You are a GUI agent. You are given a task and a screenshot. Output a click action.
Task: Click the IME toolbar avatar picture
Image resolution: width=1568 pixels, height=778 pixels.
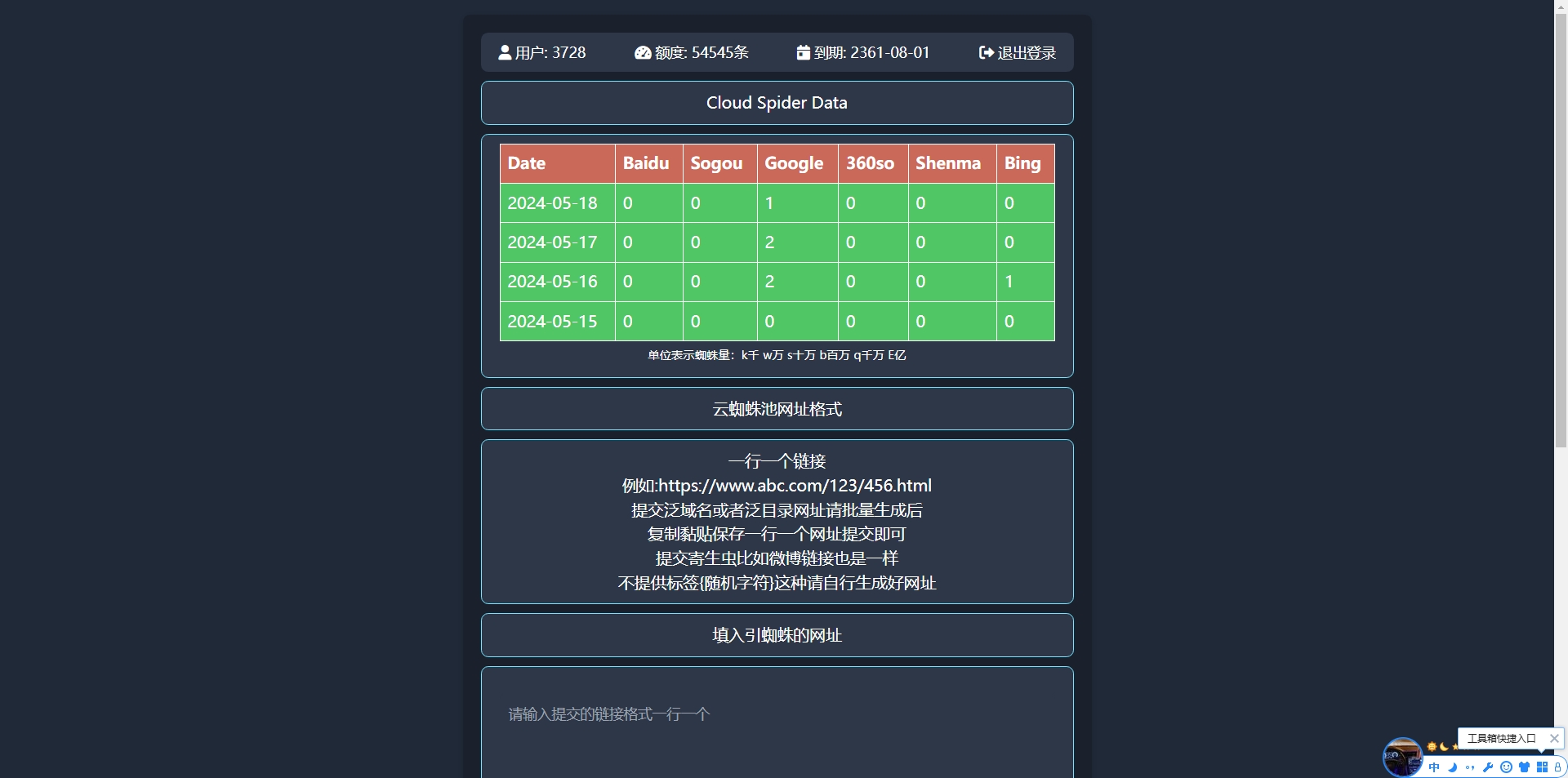[x=1402, y=757]
